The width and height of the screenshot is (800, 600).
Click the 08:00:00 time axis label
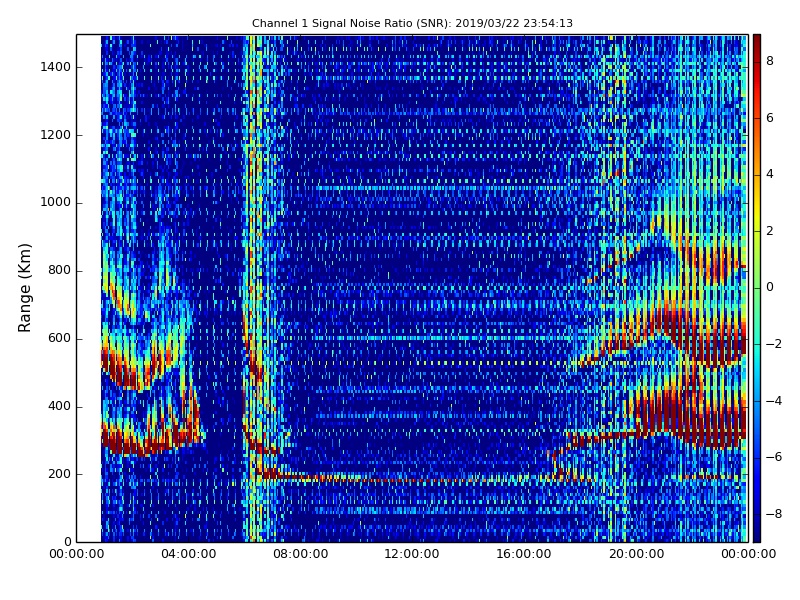click(301, 554)
